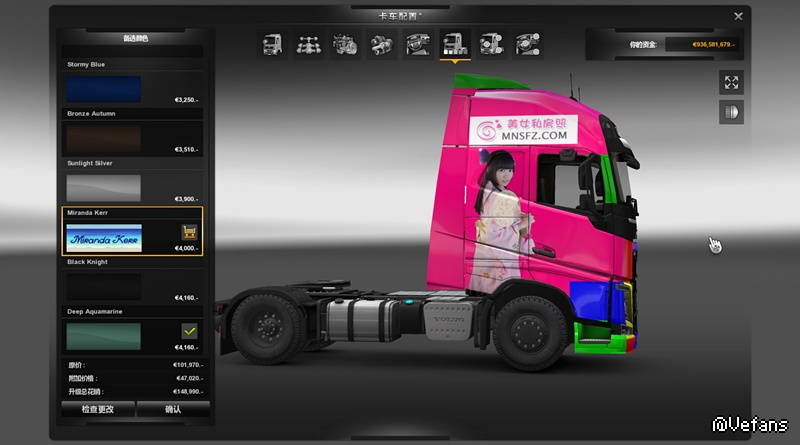Click the 确认 confirm button
Viewport: 800px width, 445px height.
tap(173, 409)
